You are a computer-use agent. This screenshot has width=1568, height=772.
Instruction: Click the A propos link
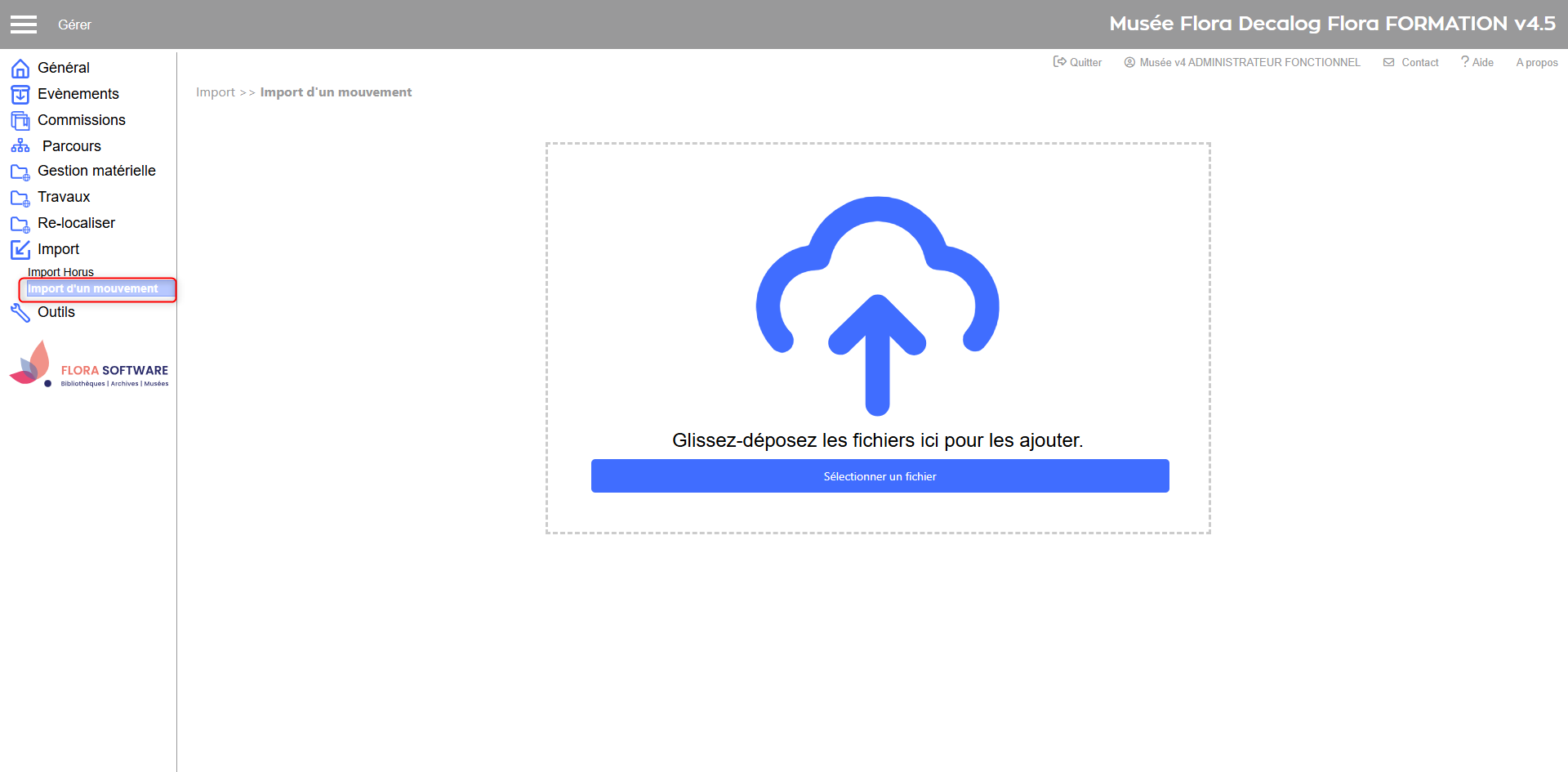(x=1536, y=62)
